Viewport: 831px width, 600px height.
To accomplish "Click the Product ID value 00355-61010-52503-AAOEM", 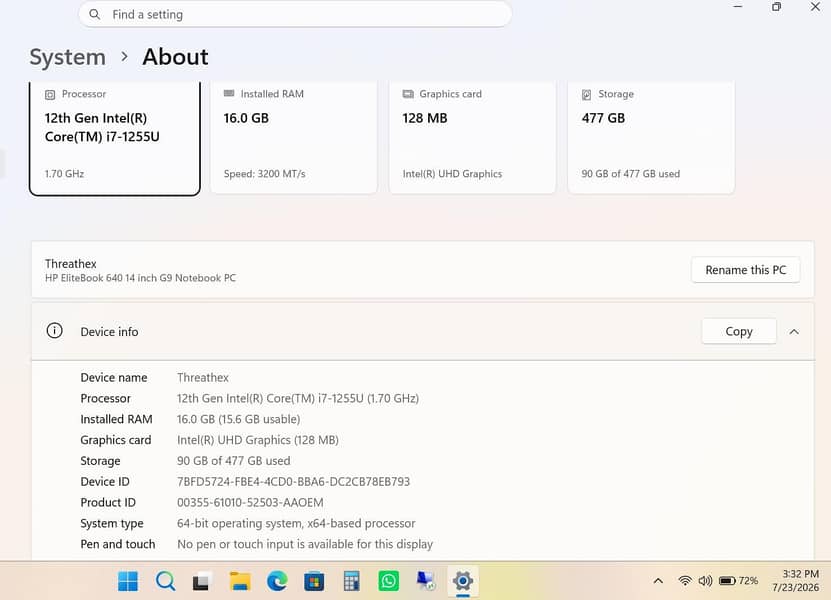I will tap(250, 502).
